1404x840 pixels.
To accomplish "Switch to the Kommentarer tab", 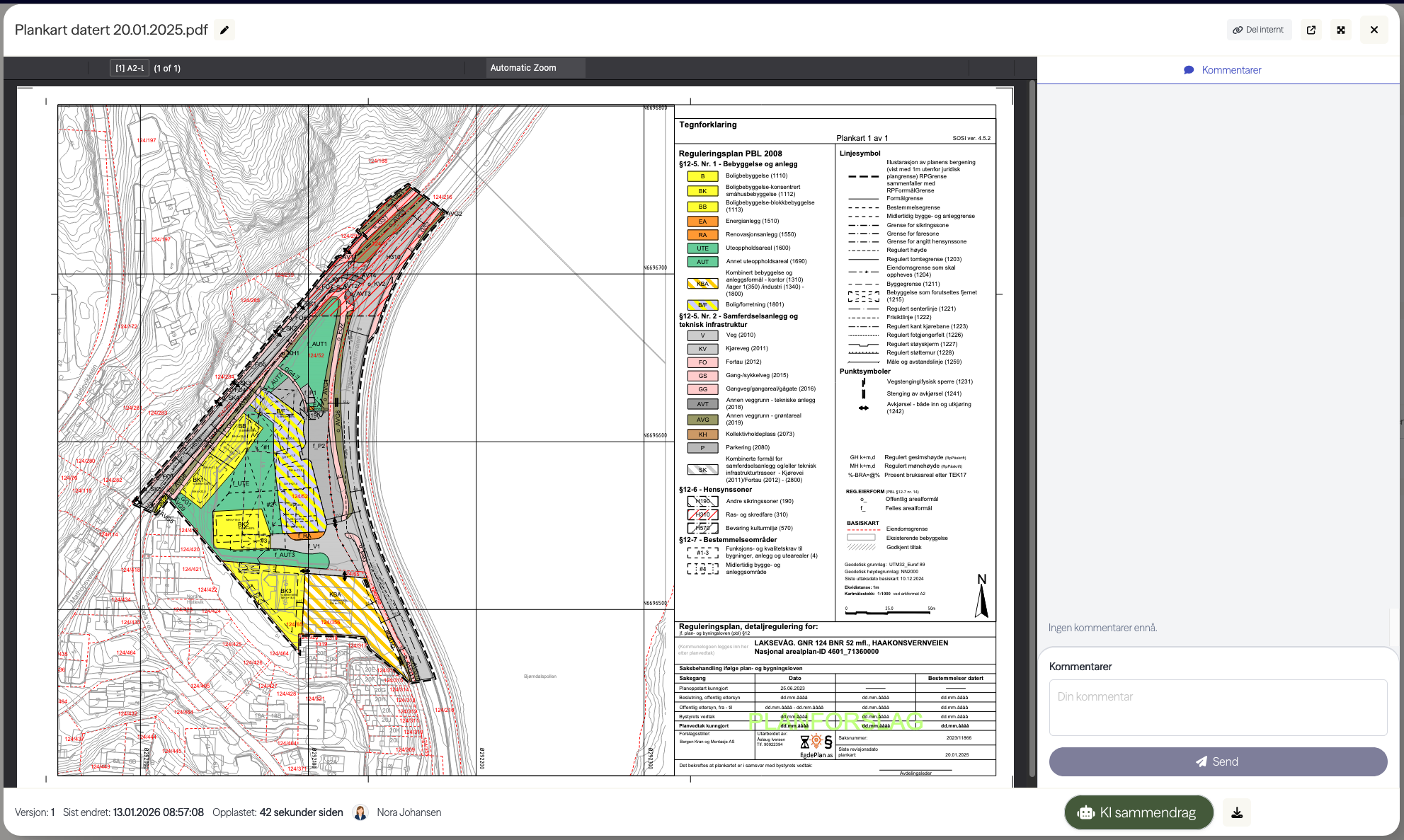I will tap(1222, 70).
